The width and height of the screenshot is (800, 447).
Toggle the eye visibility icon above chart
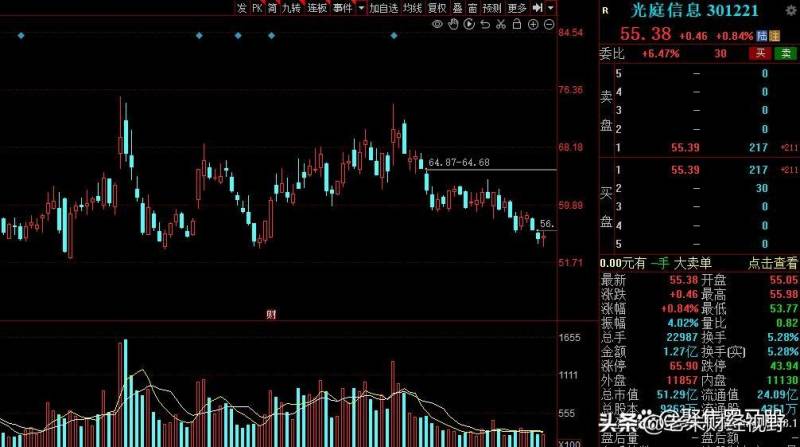[x=437, y=24]
